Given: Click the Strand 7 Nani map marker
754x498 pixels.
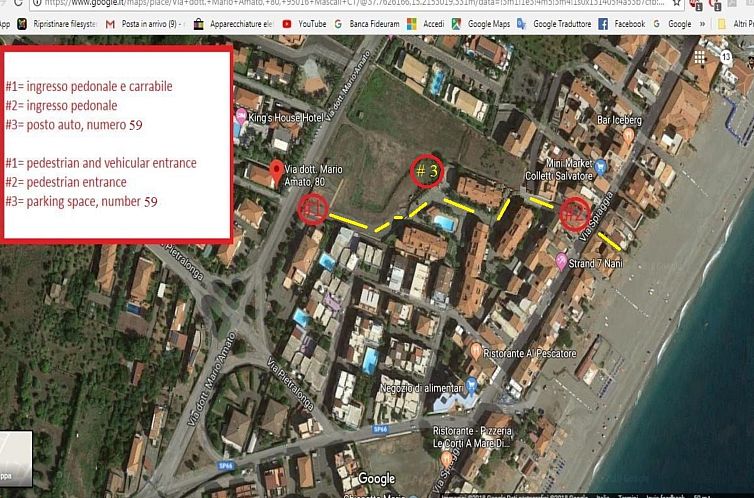Looking at the screenshot, I should point(561,261).
